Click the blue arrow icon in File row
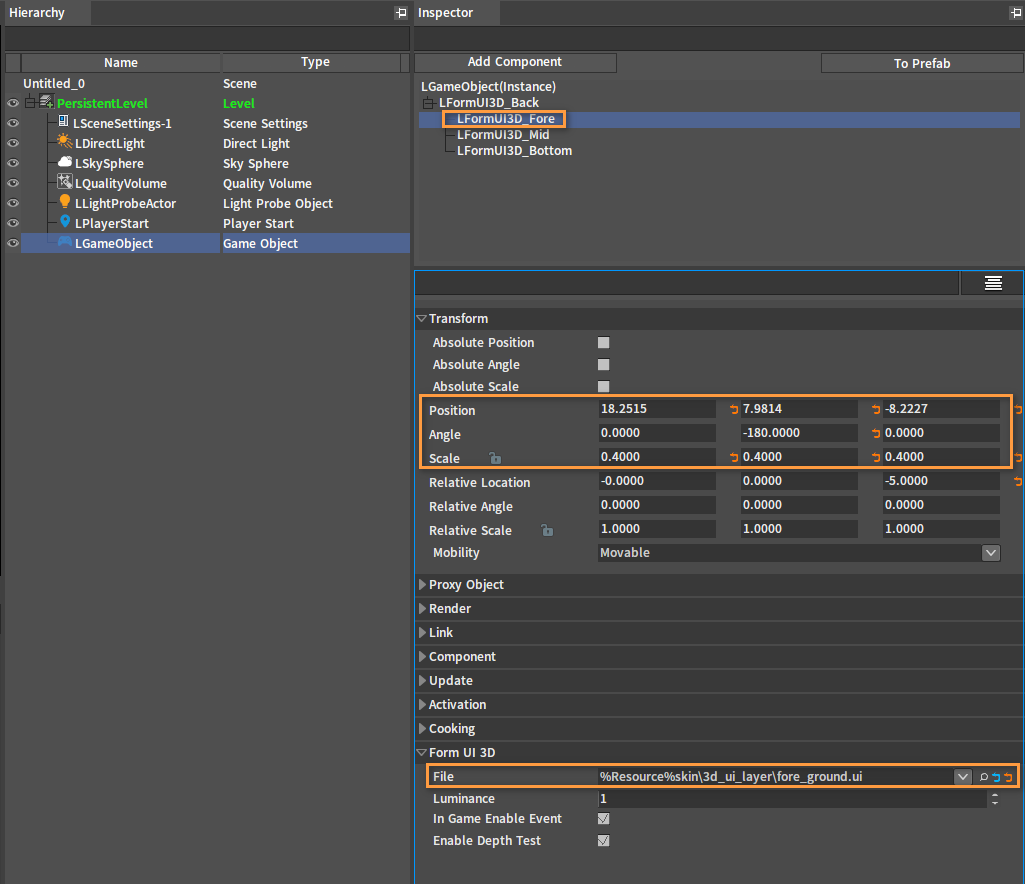Image resolution: width=1025 pixels, height=884 pixels. coord(996,777)
